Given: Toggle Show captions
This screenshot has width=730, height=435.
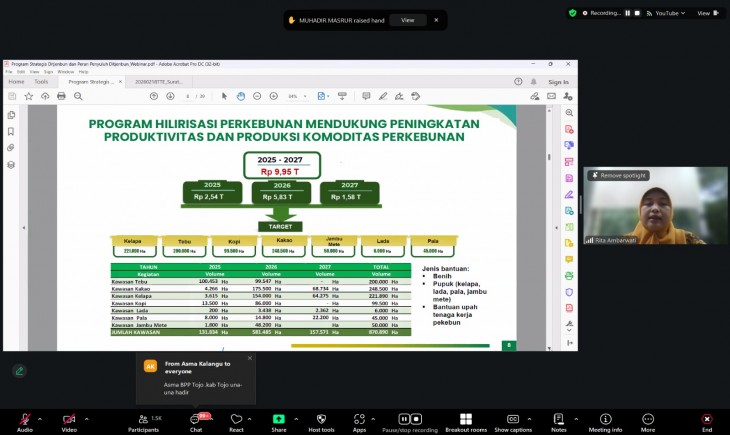Looking at the screenshot, I should coord(513,422).
